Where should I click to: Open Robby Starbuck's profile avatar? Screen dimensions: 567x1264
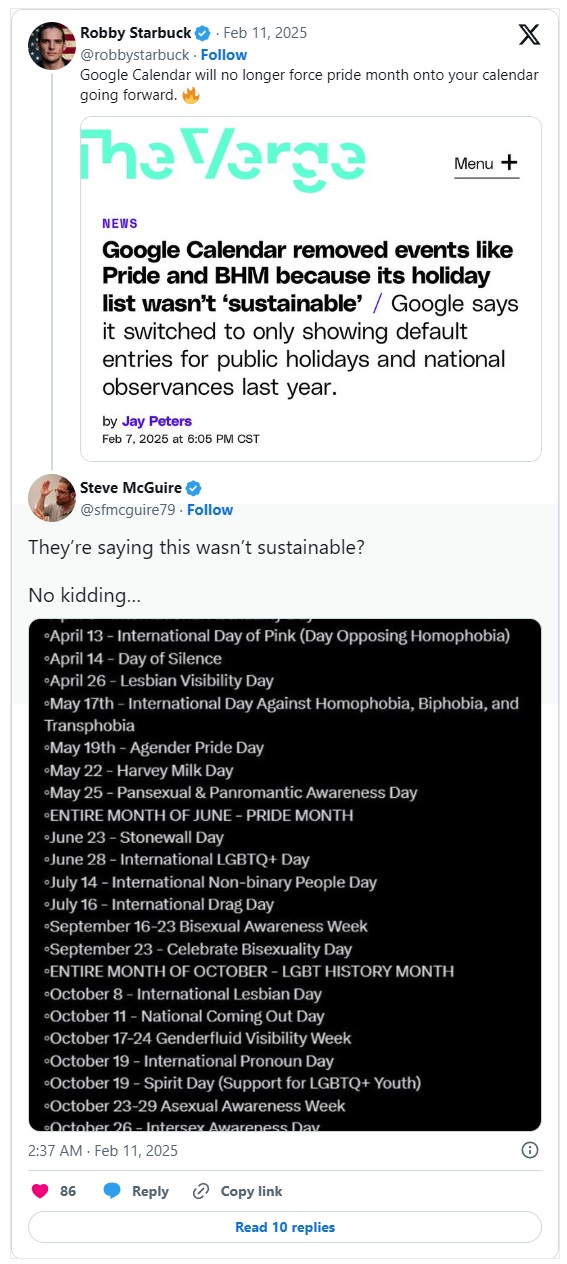click(52, 46)
